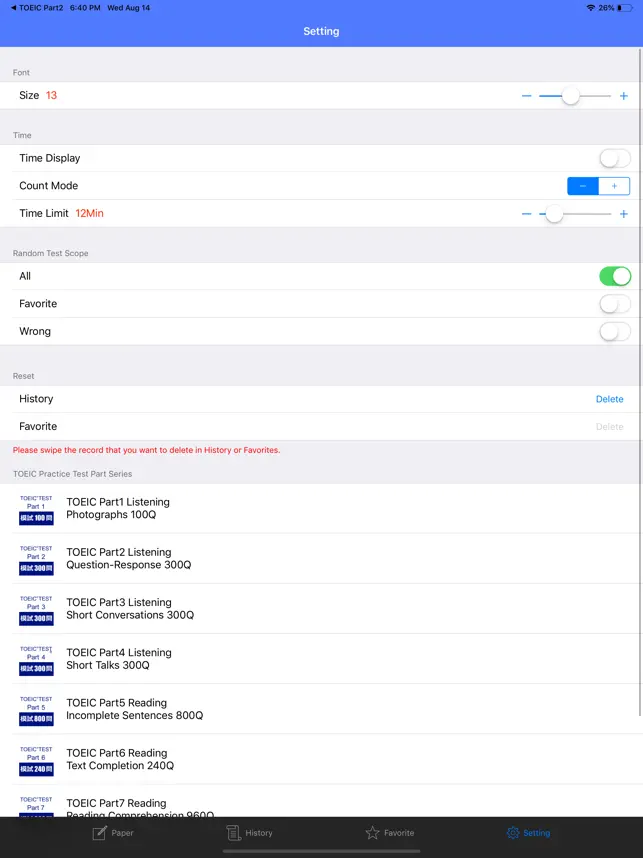Tap the Part 3 app thumbnail
Viewport: 643px width, 858px height.
pyautogui.click(x=36, y=610)
